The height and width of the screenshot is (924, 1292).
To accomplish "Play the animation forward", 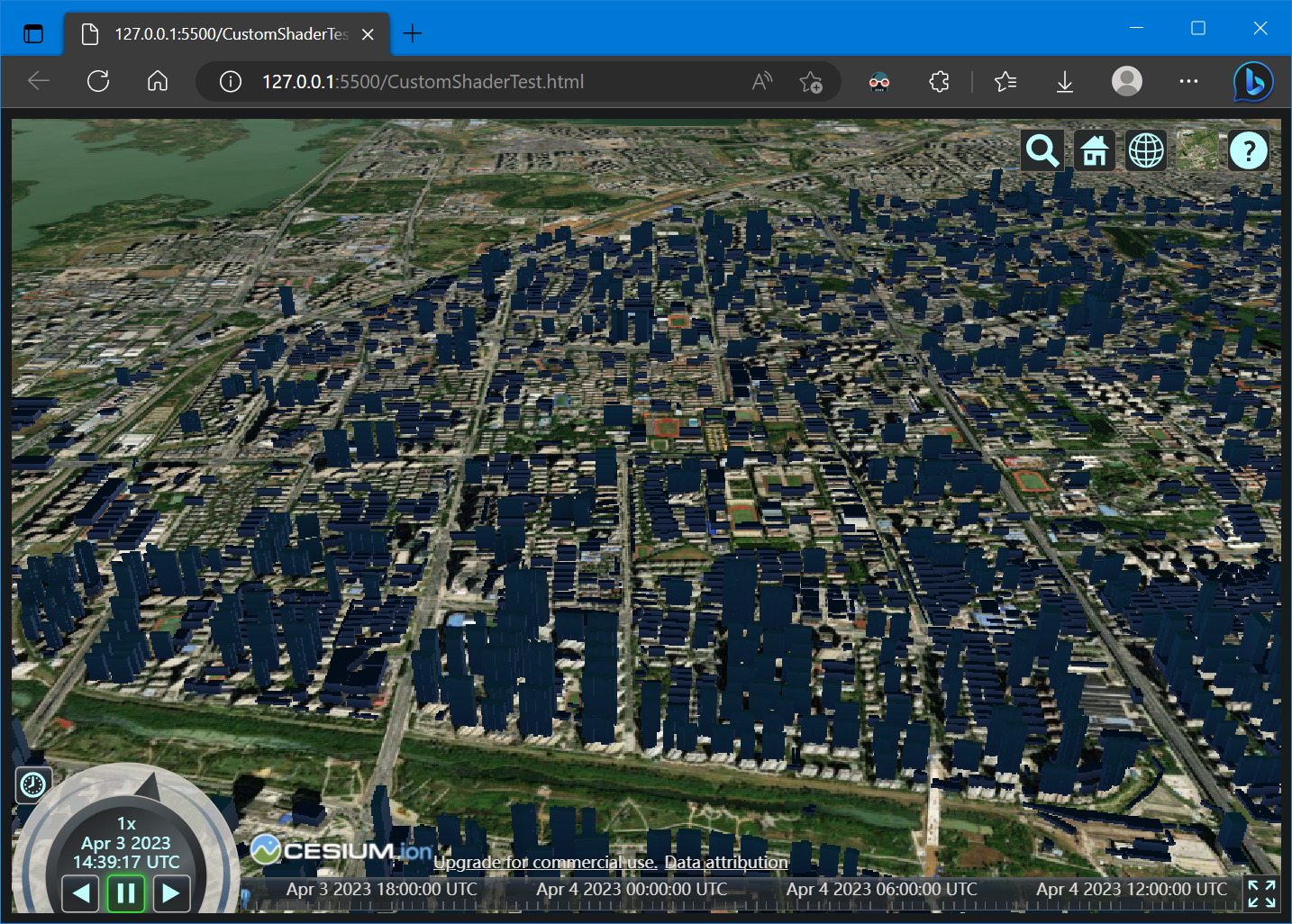I will click(x=170, y=893).
